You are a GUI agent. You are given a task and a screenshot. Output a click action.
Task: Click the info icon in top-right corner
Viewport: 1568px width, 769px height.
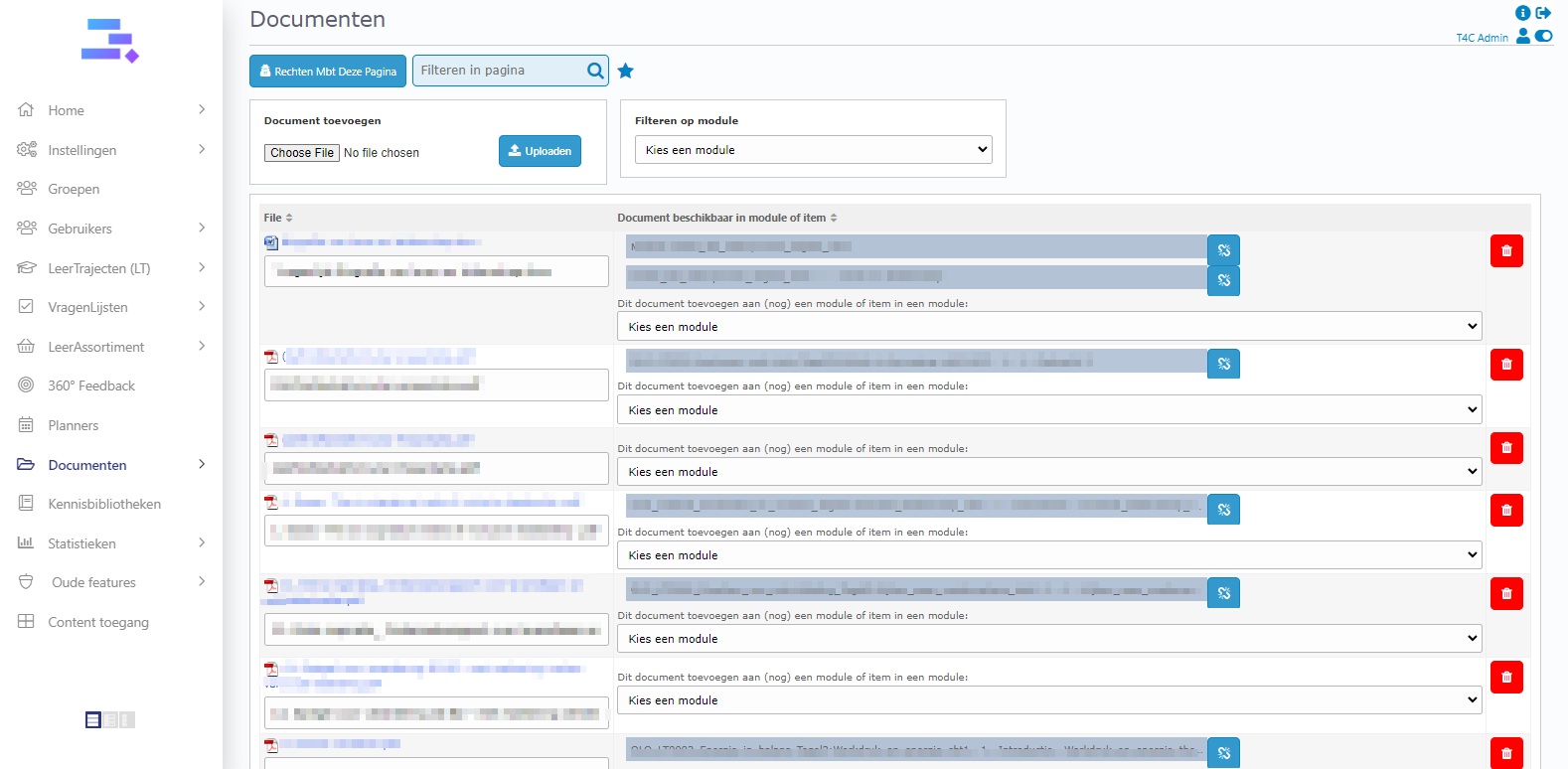(x=1522, y=13)
